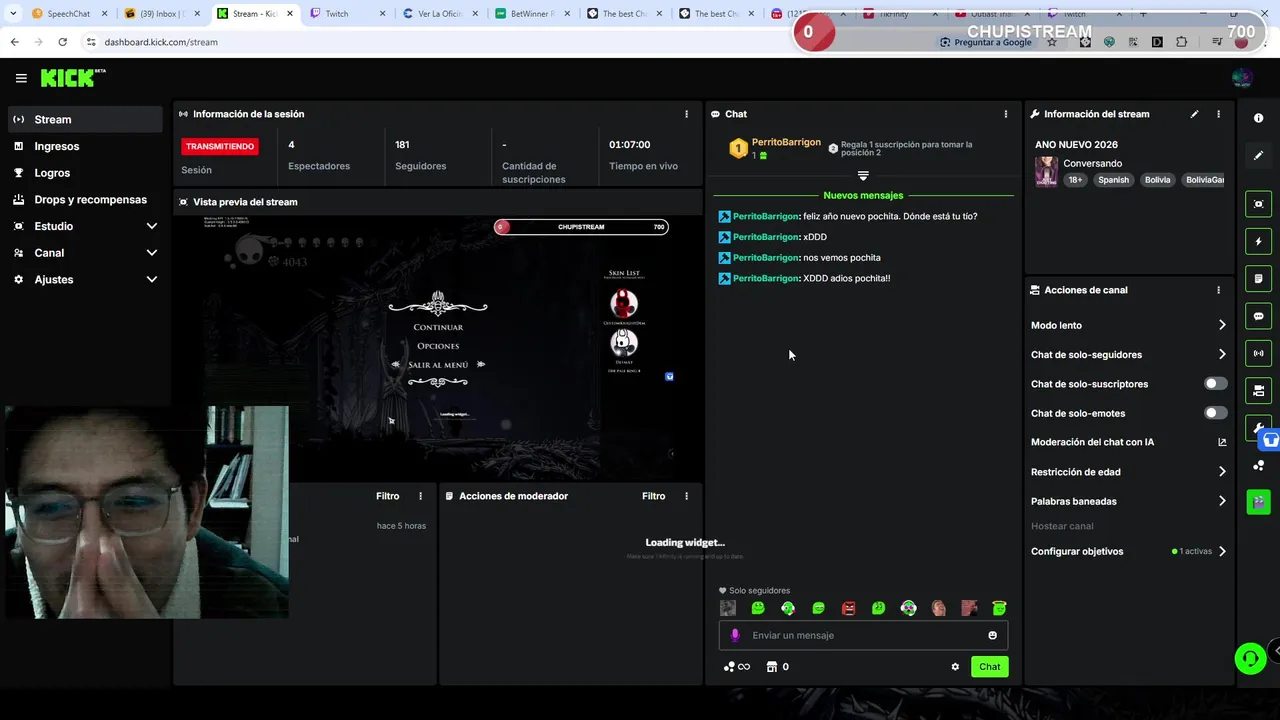Image resolution: width=1280 pixels, height=720 pixels.
Task: Click the browser reload button
Action: (62, 42)
